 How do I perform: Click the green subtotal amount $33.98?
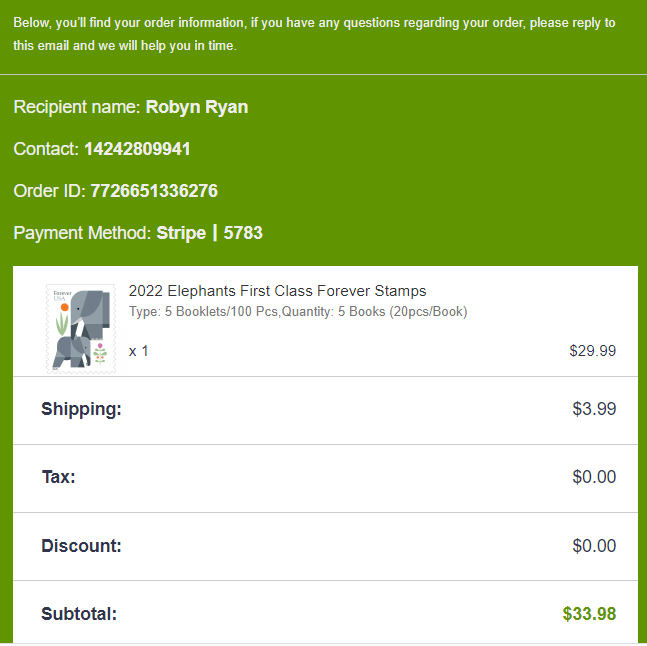click(x=589, y=614)
